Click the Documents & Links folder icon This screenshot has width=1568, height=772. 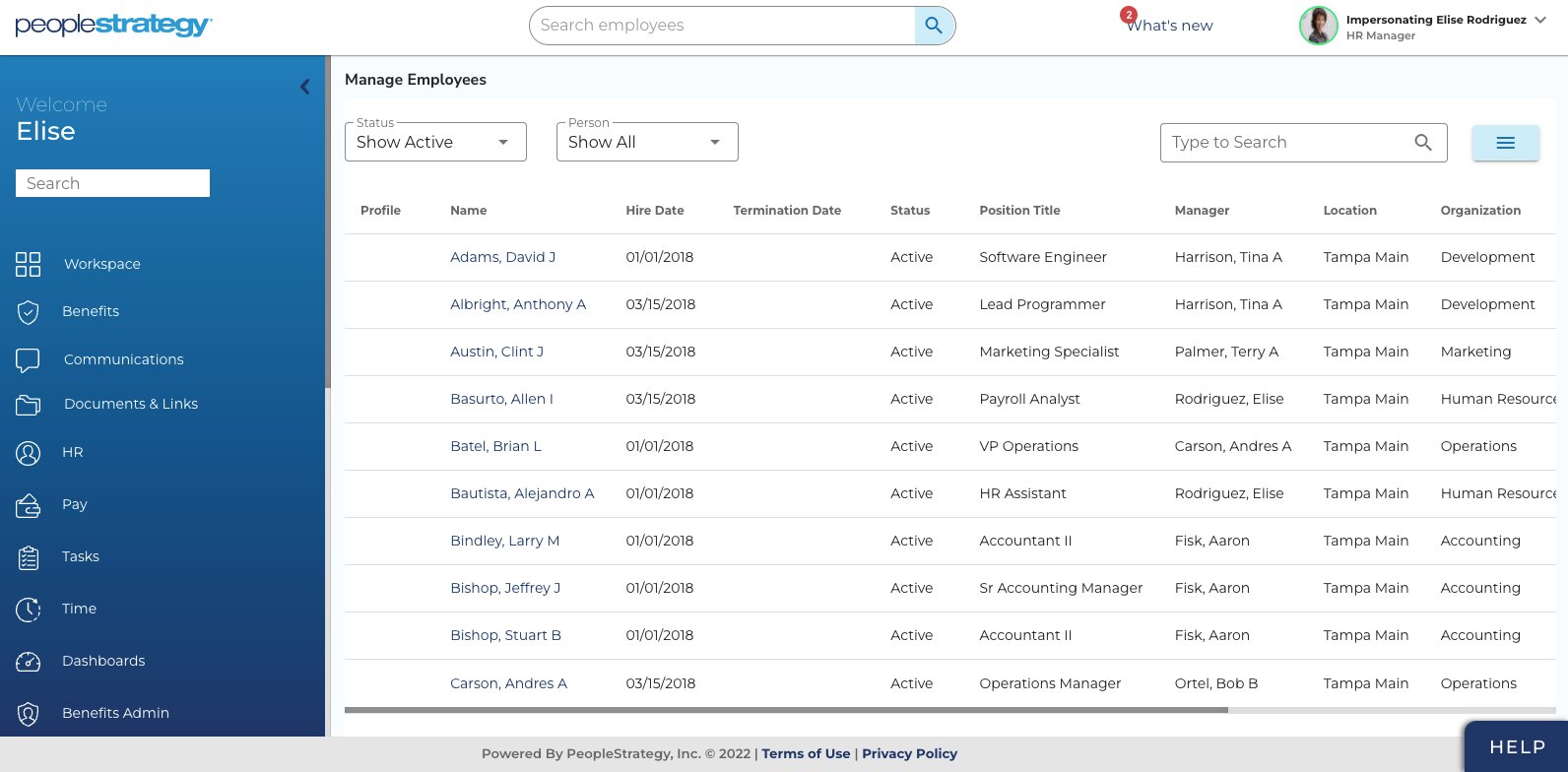pos(29,405)
